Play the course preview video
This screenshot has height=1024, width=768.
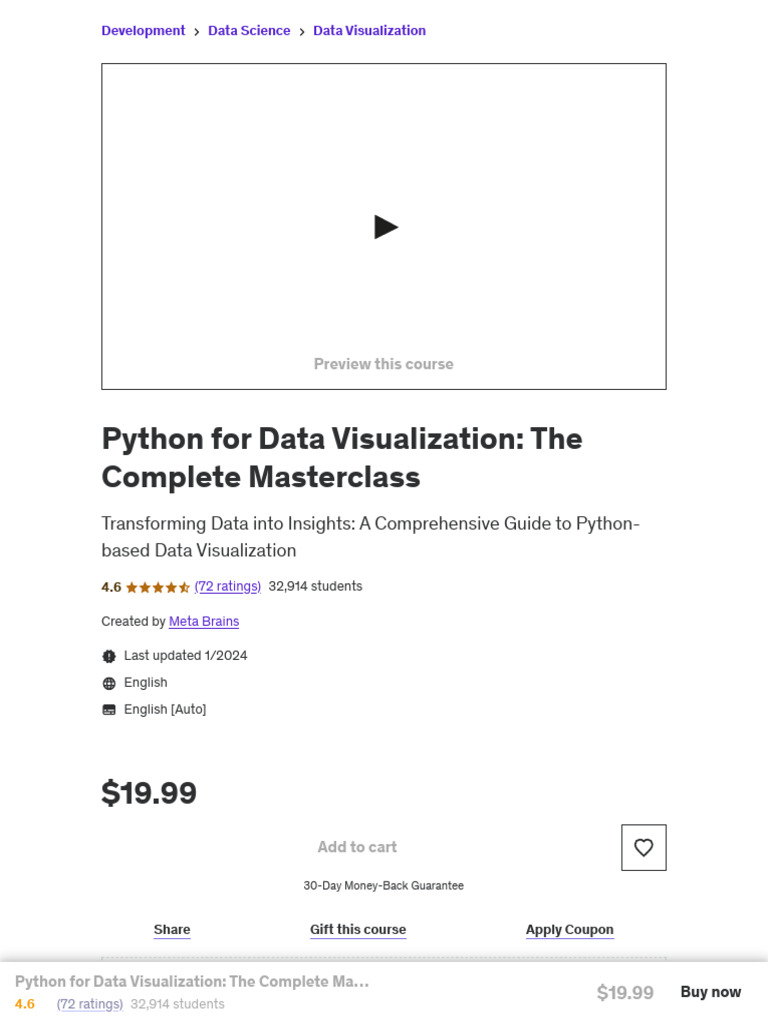pos(385,227)
